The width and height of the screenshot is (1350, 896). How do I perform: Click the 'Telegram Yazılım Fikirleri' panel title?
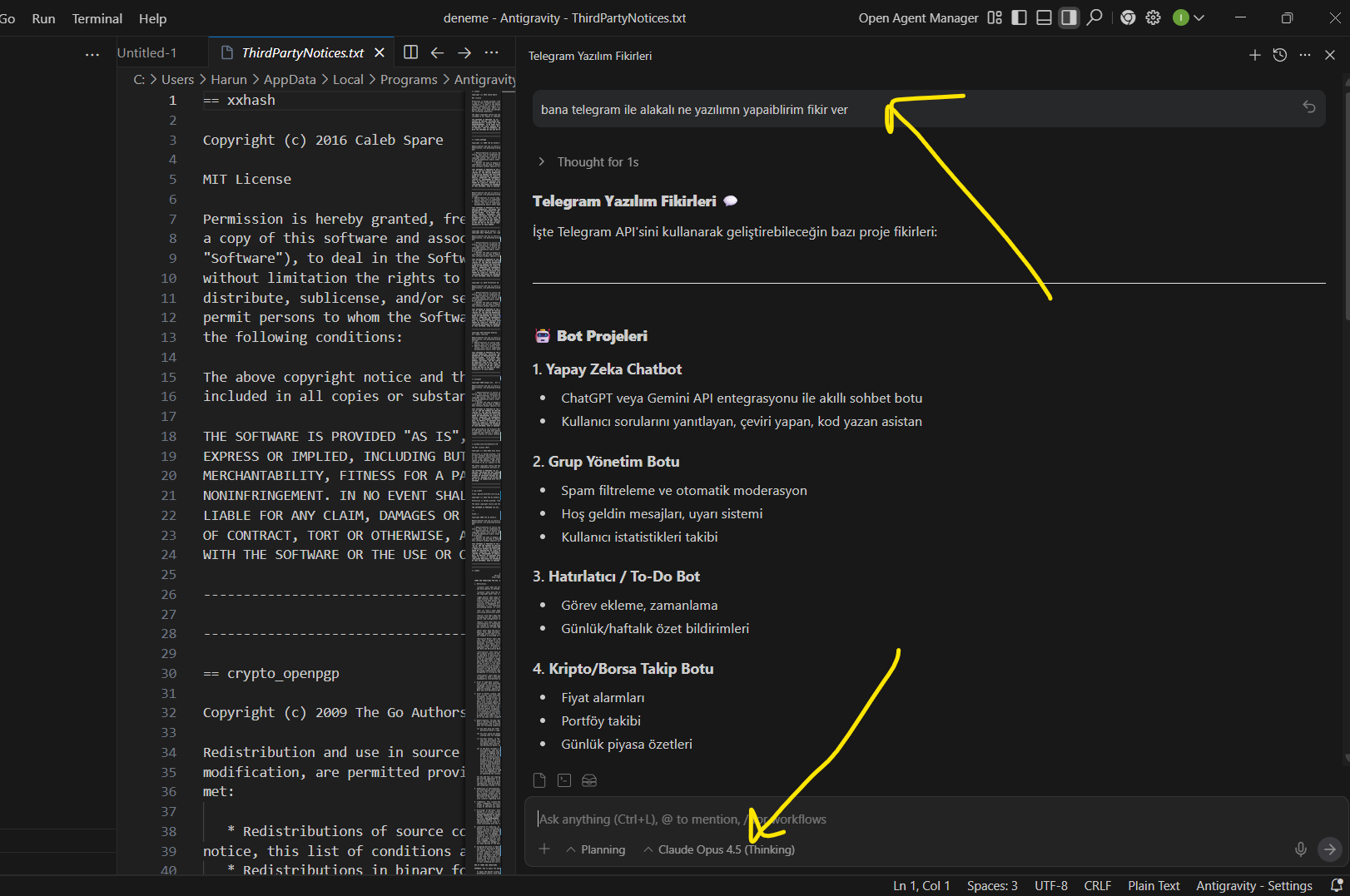(590, 56)
